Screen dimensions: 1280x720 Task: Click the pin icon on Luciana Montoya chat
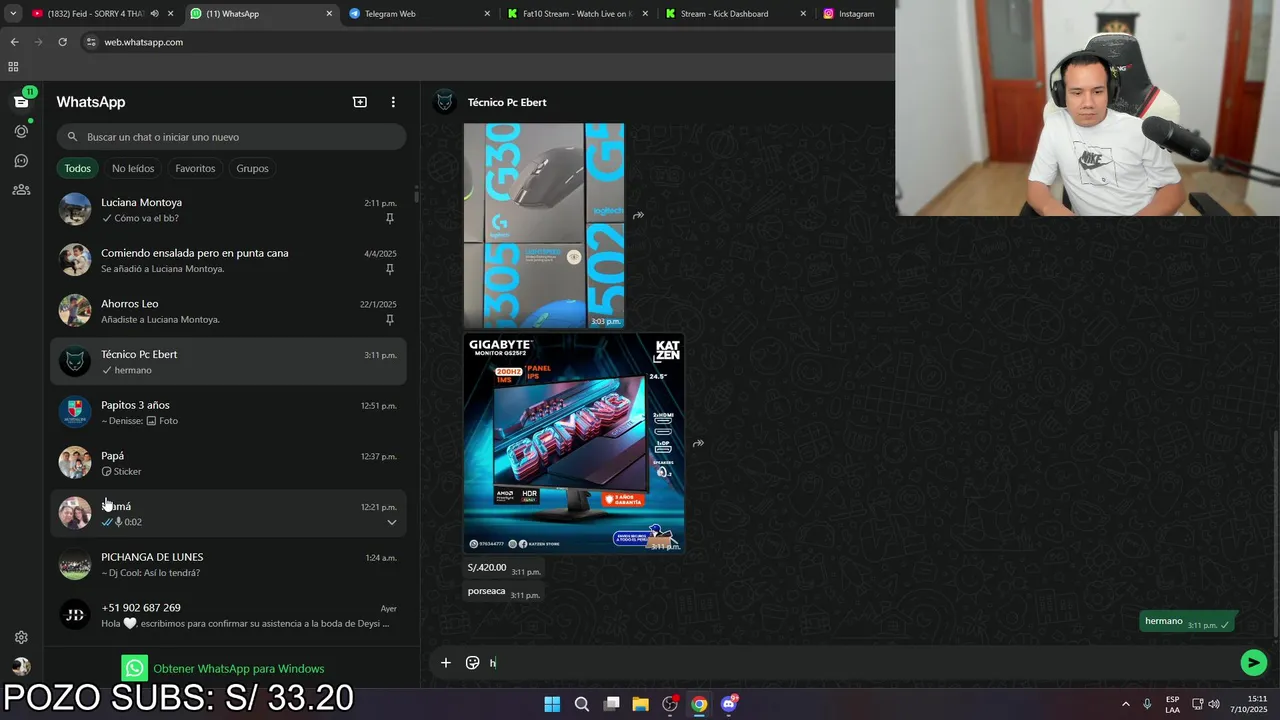(390, 218)
